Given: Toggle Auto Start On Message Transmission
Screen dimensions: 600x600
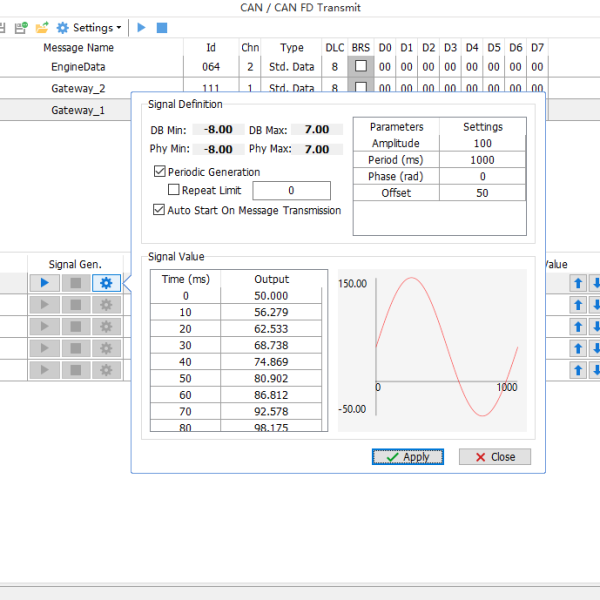Looking at the screenshot, I should pyautogui.click(x=159, y=210).
